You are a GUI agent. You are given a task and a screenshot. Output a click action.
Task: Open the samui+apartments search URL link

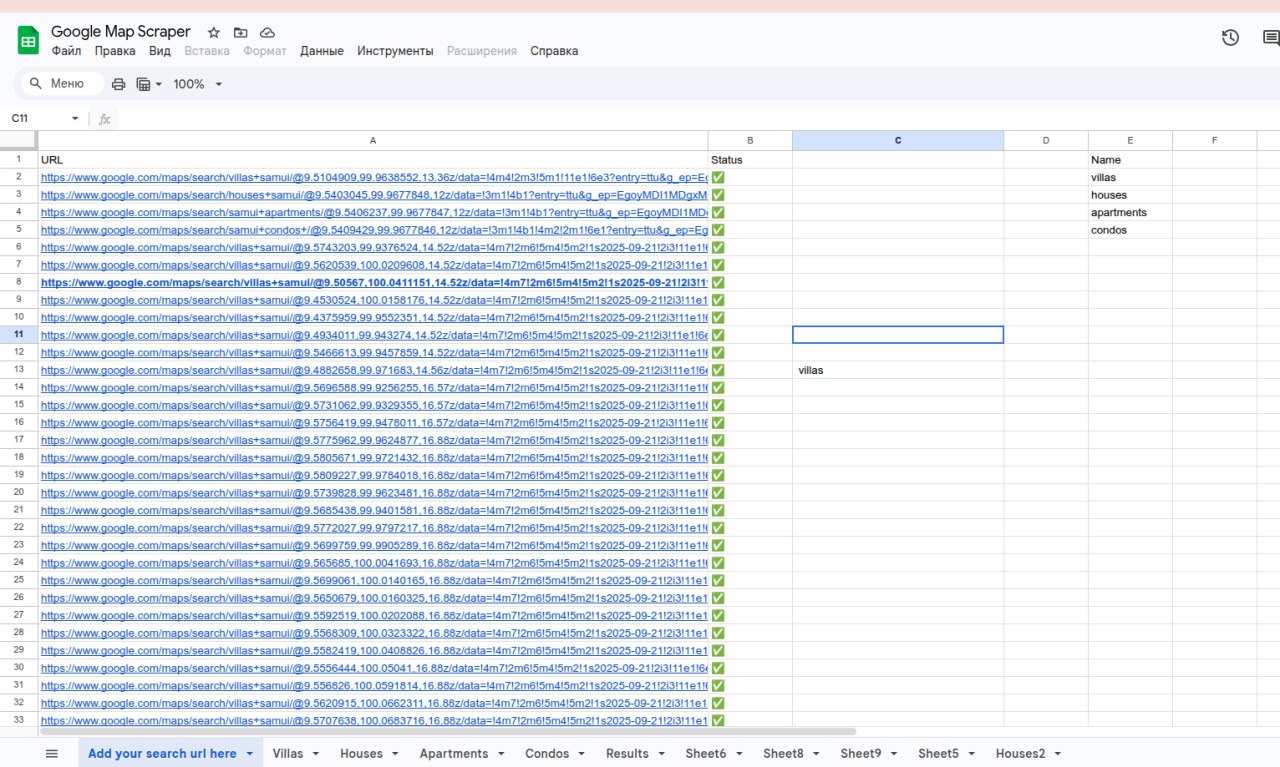374,212
